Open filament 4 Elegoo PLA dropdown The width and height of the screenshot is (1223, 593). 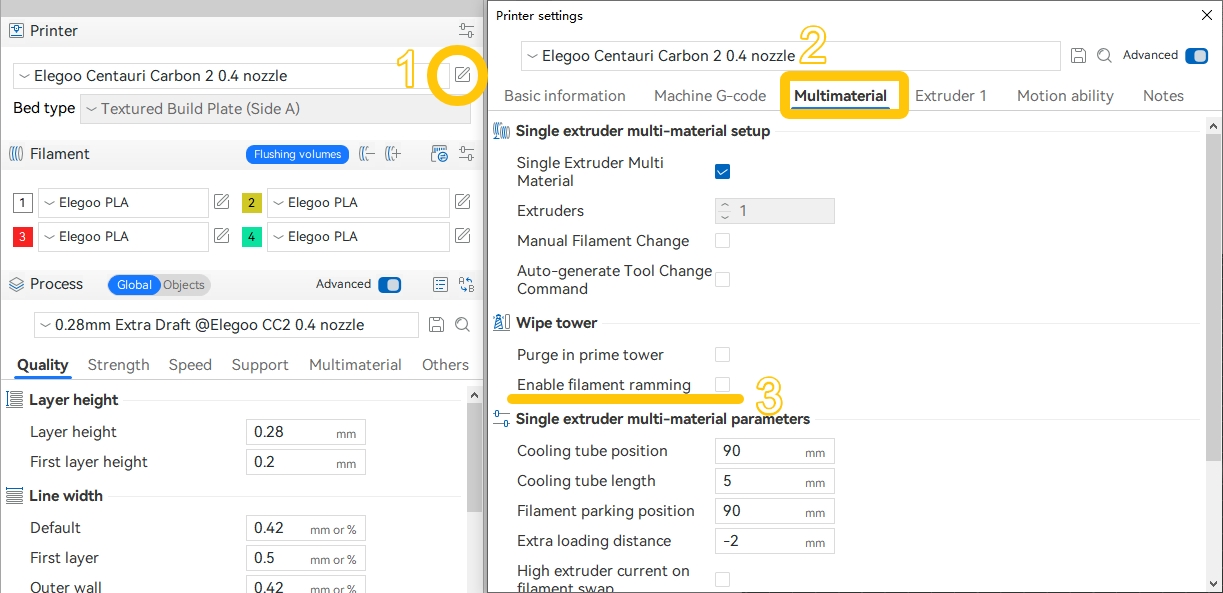[358, 237]
